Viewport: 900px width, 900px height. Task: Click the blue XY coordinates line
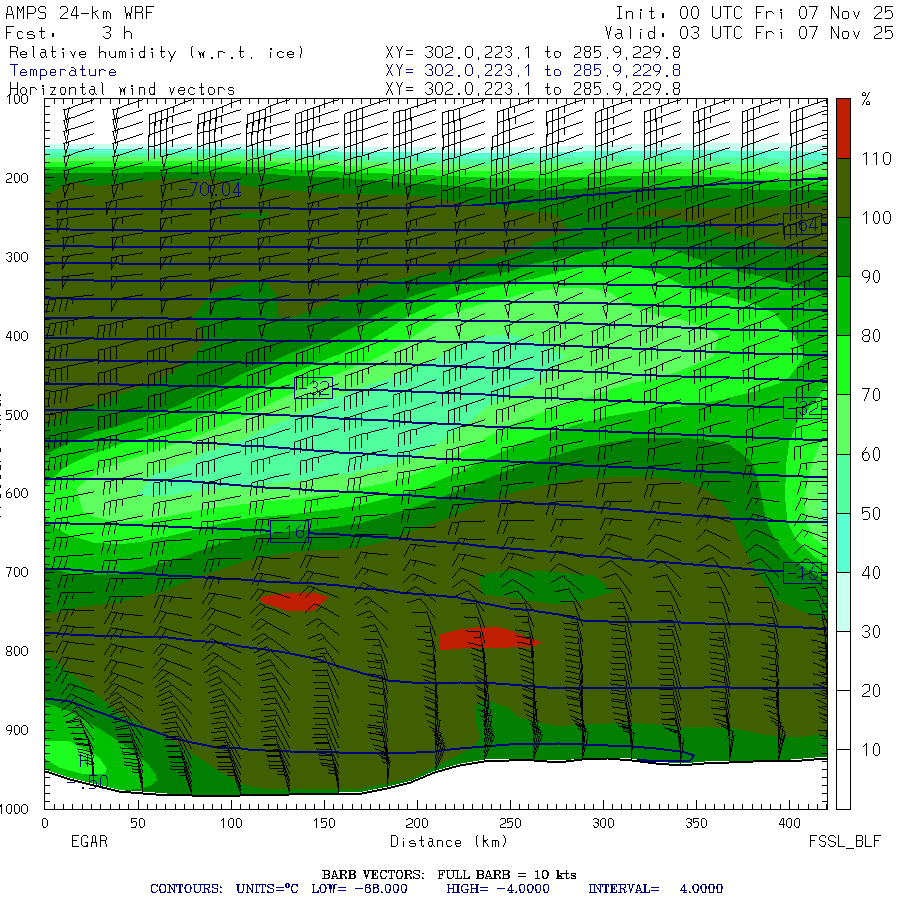pos(533,71)
